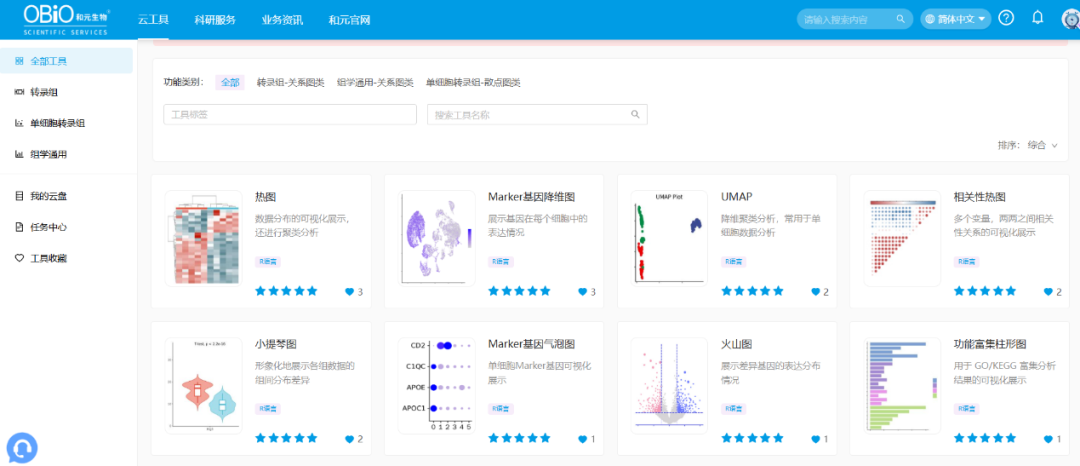Like the 相关性热图 heart icon
The height and width of the screenshot is (466, 1080).
click(1048, 292)
